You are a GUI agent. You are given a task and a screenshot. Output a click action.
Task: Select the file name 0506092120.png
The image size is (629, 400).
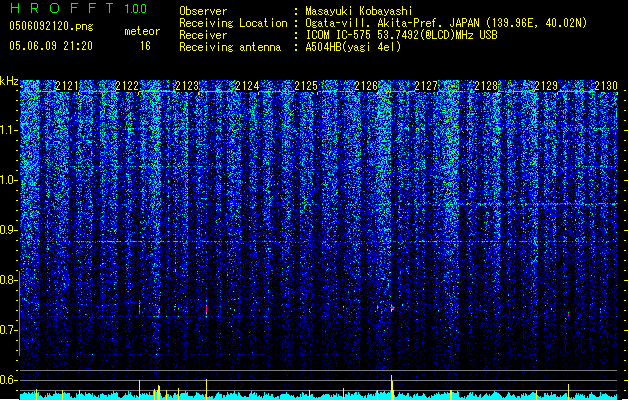click(x=51, y=26)
